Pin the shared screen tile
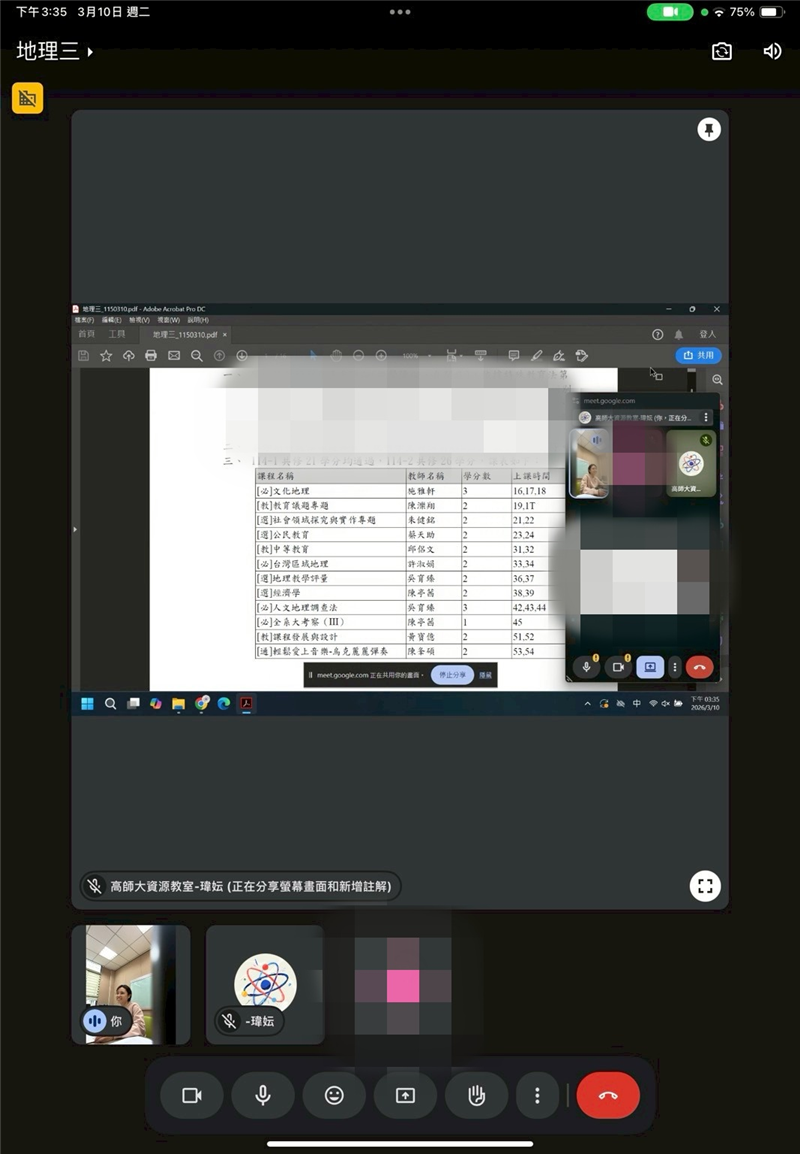 point(709,130)
